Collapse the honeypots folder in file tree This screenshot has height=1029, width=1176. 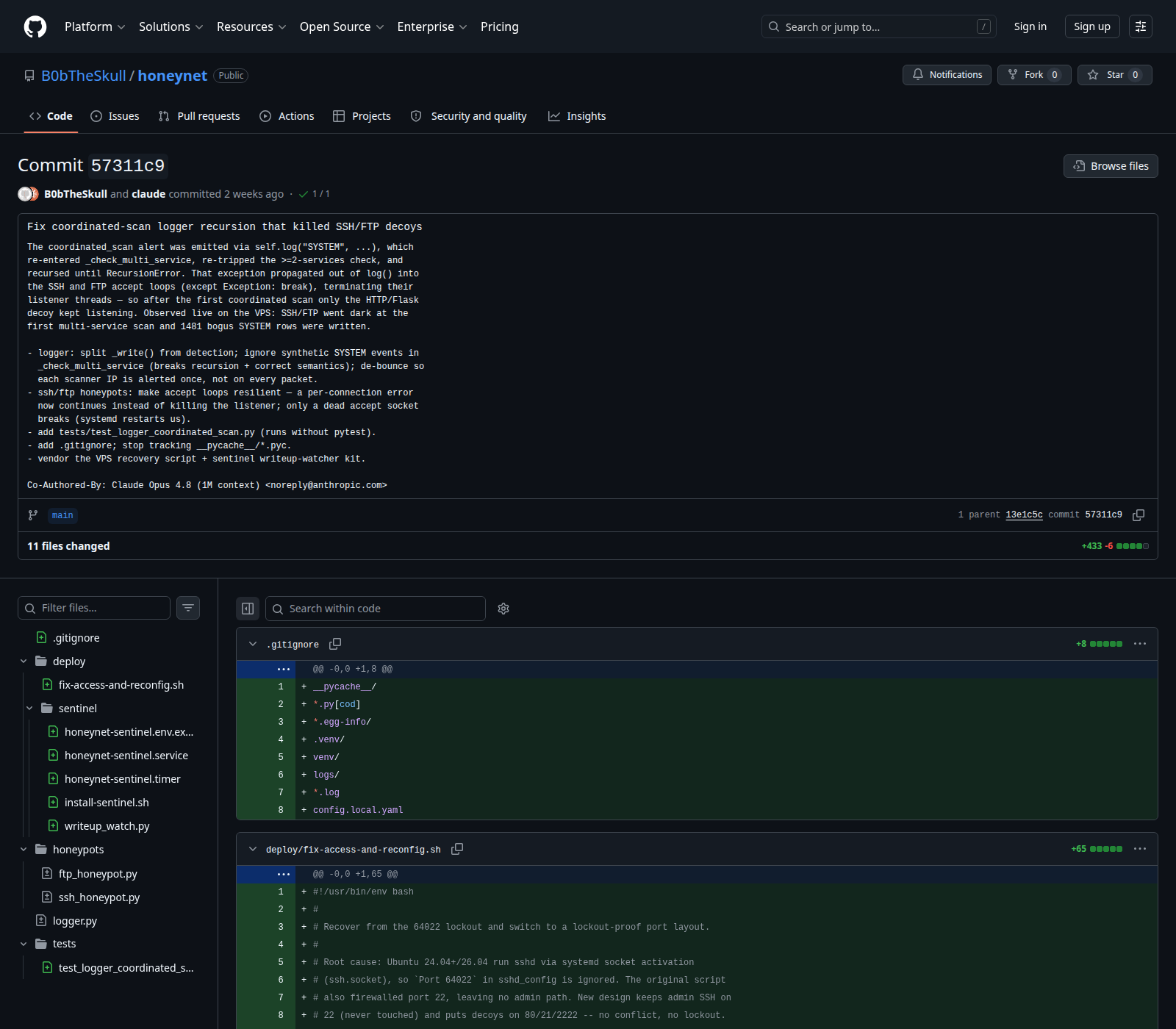[24, 850]
